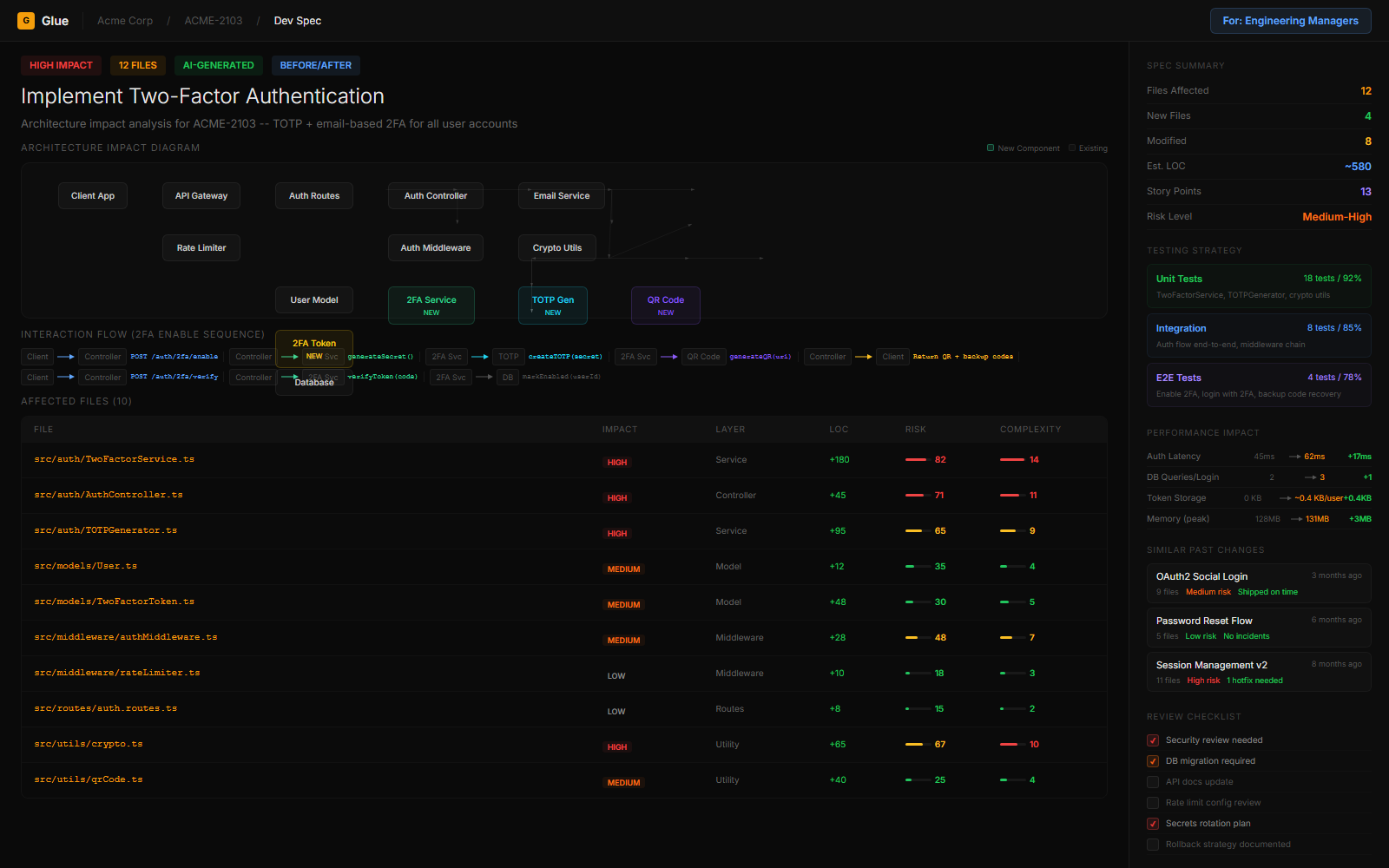Click the Glue logo icon
1389x868 pixels.
26,21
